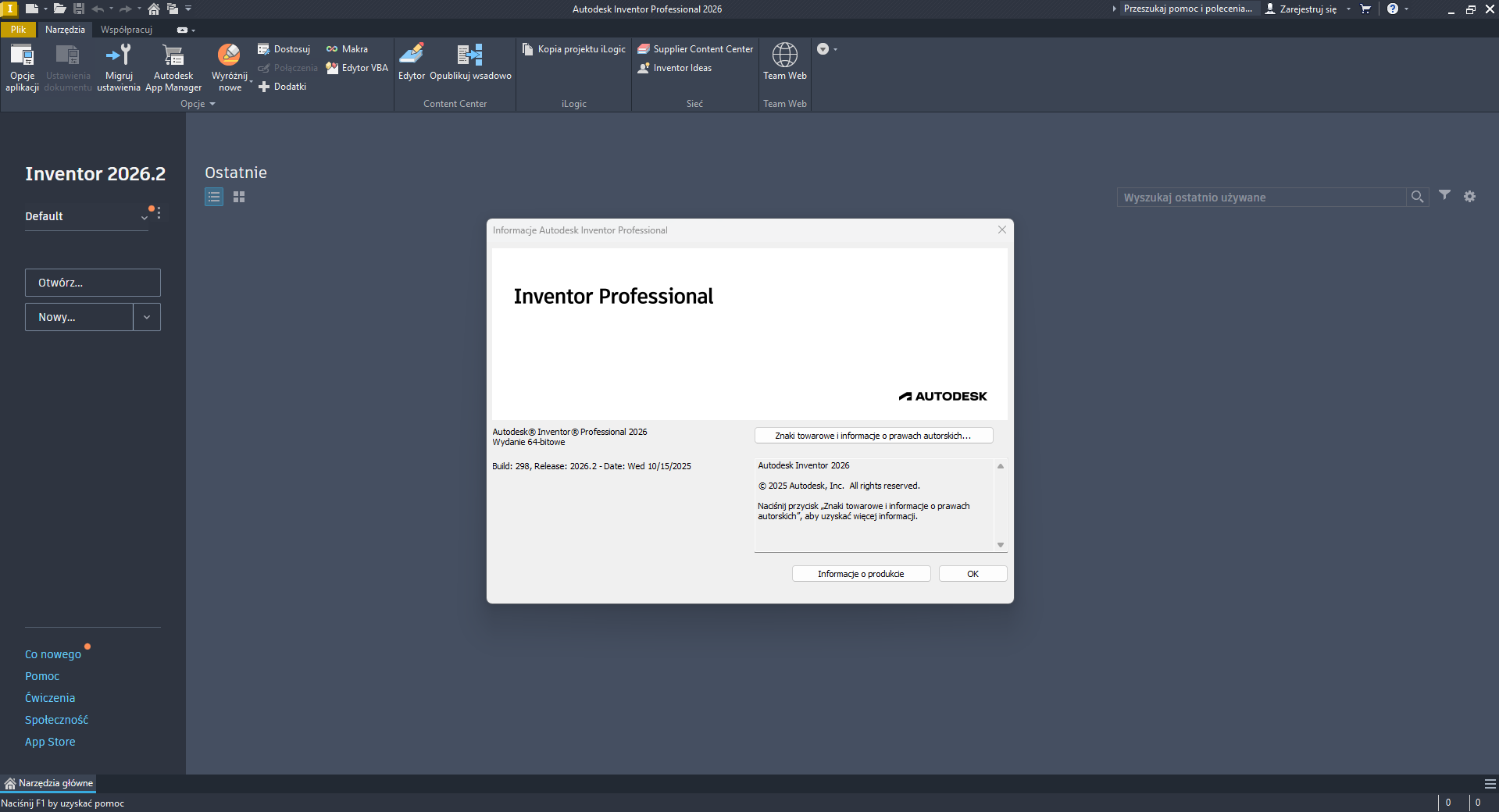Expand the Default project dropdown
Screen dimensions: 1499x812
(144, 217)
